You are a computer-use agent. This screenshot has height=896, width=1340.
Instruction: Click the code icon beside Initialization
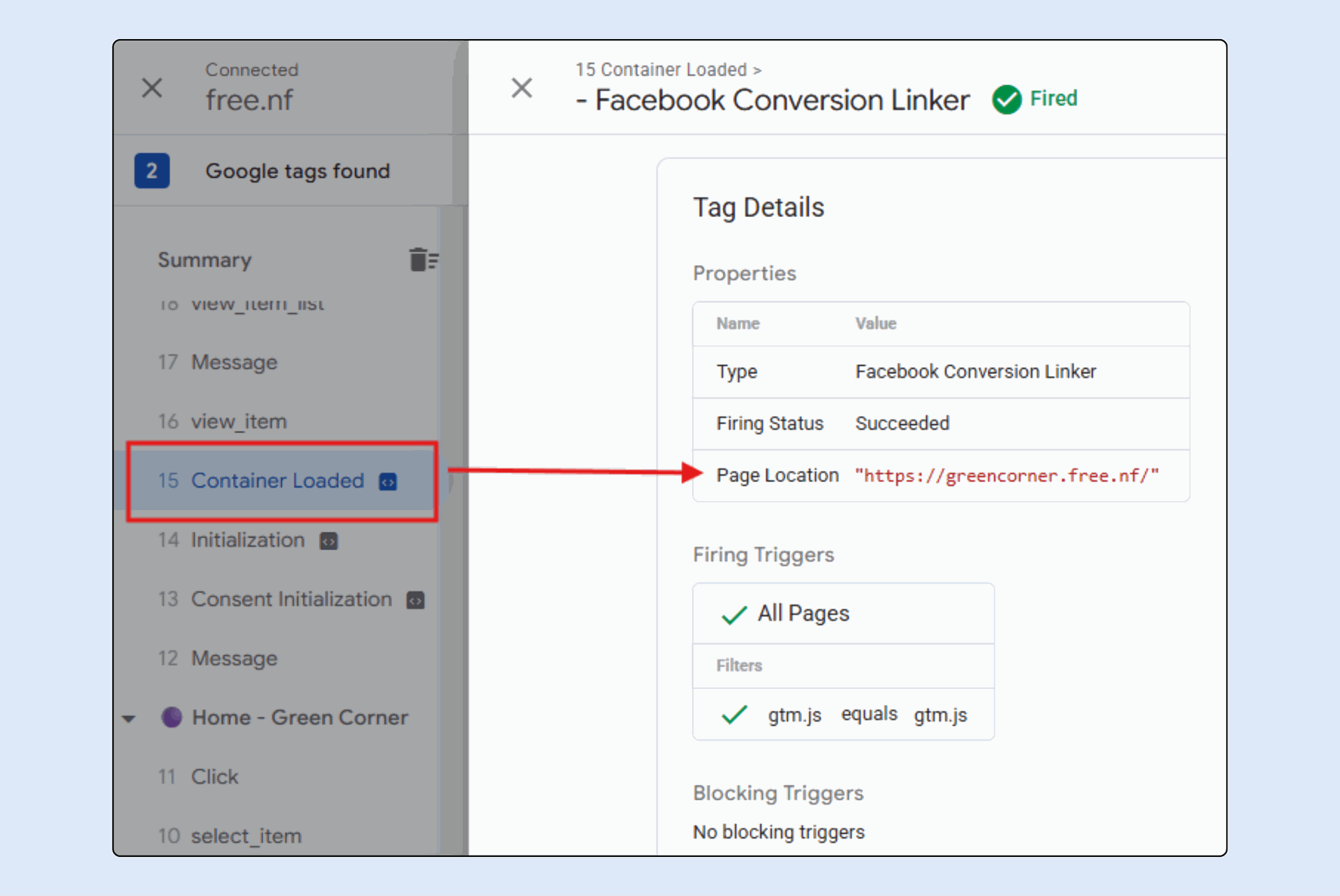click(329, 541)
